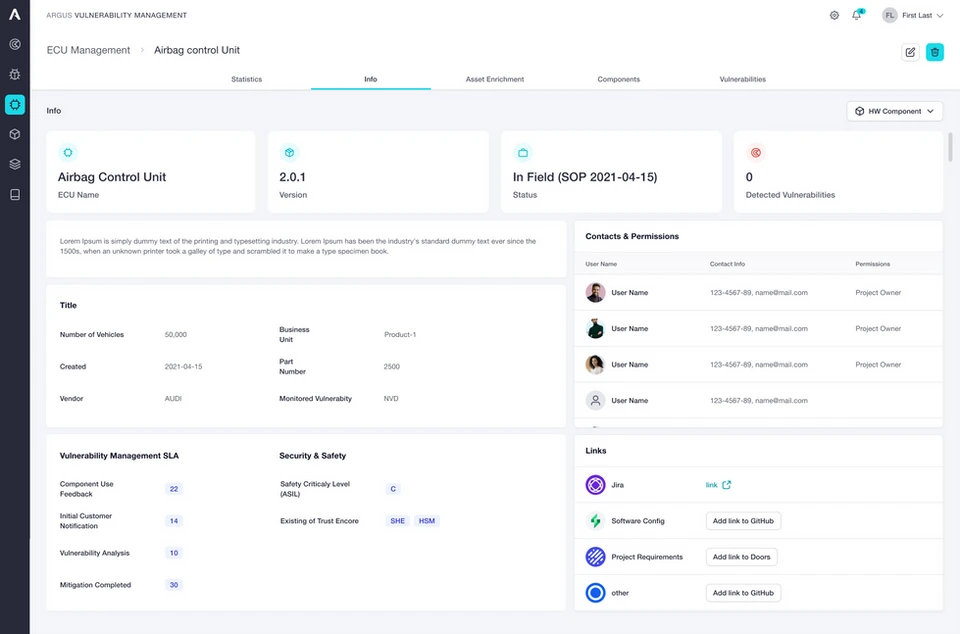Viewport: 960px width, 634px height.
Task: Click the SHE trust encore tag
Action: (x=397, y=521)
